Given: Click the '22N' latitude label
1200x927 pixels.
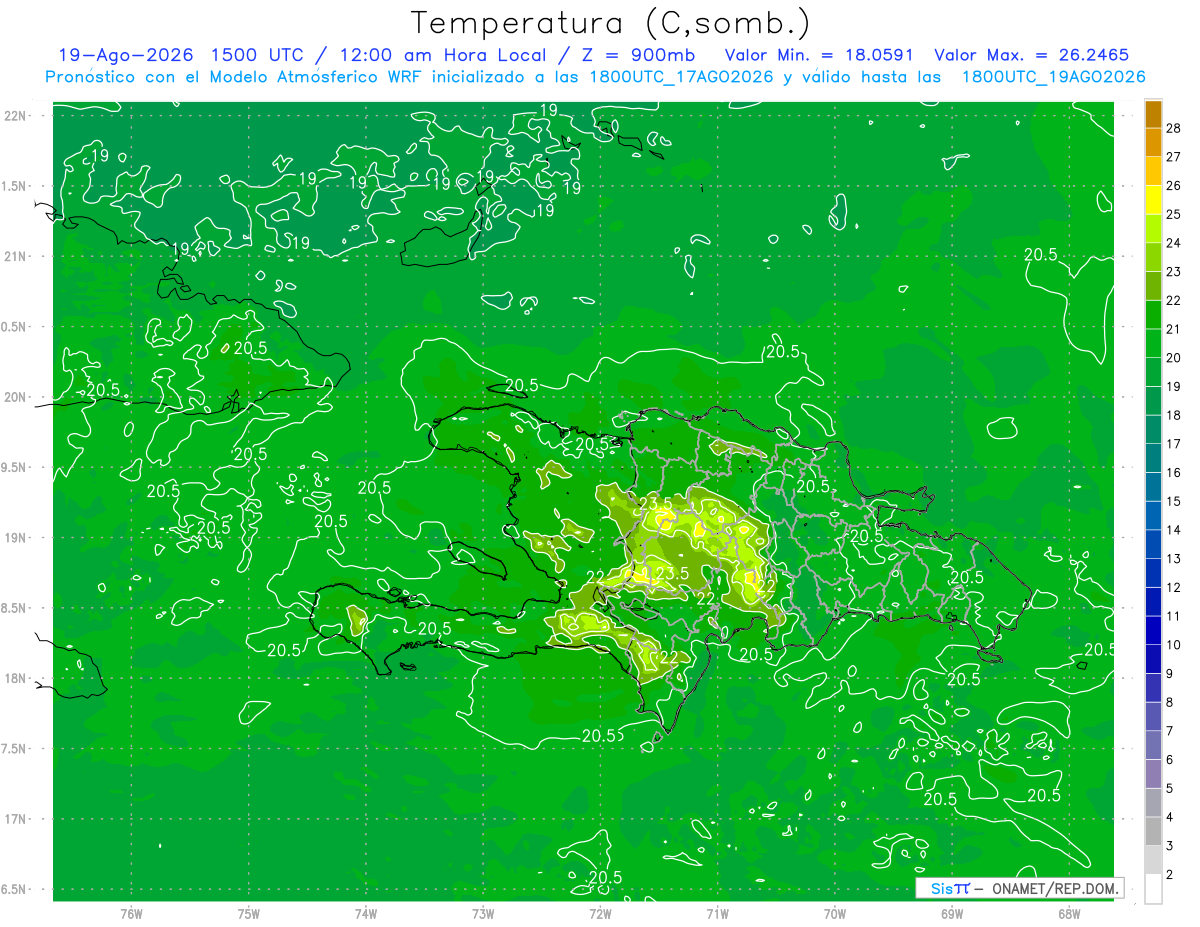Looking at the screenshot, I should (16, 116).
